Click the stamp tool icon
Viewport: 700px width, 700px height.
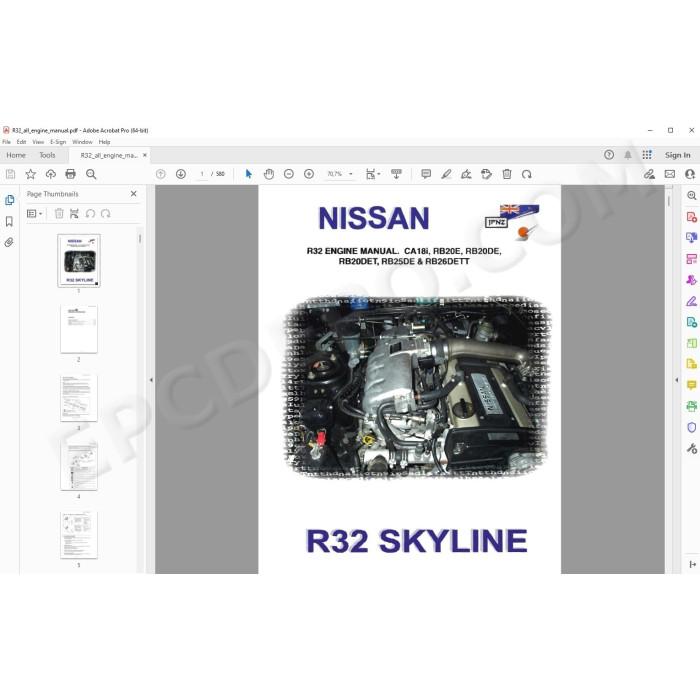click(x=487, y=174)
